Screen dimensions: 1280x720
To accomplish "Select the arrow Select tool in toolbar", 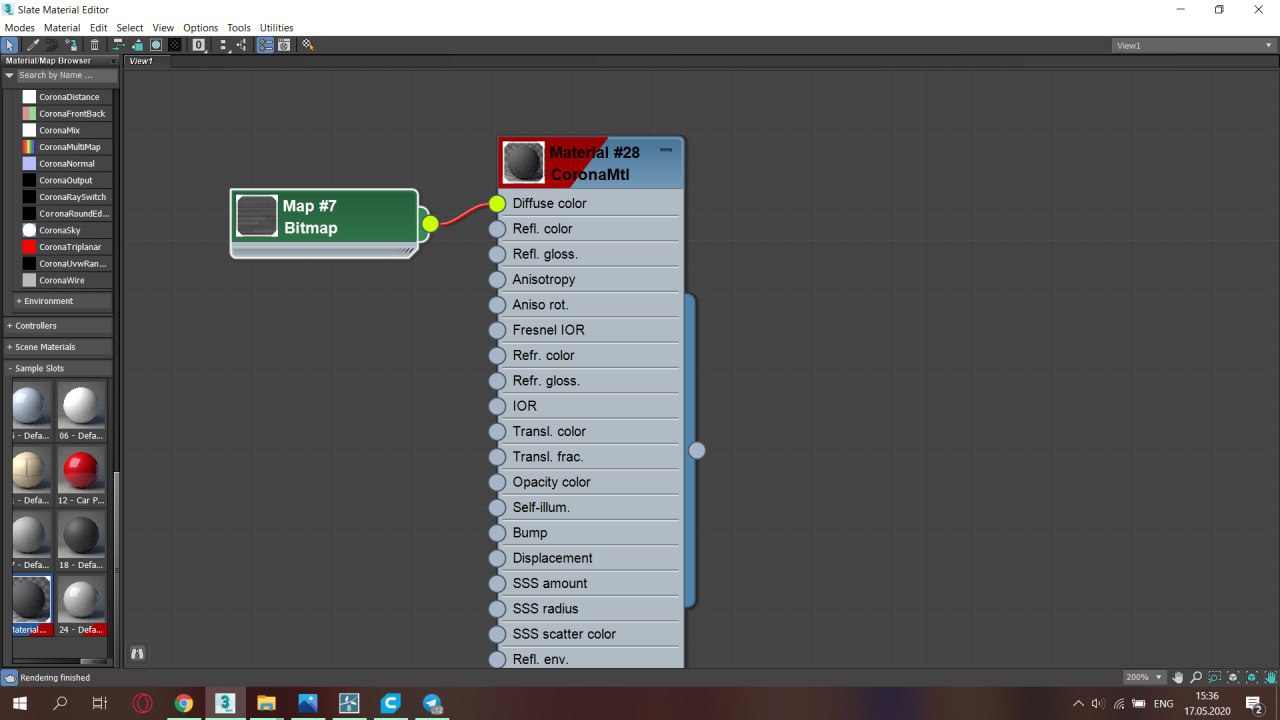I will 9,45.
